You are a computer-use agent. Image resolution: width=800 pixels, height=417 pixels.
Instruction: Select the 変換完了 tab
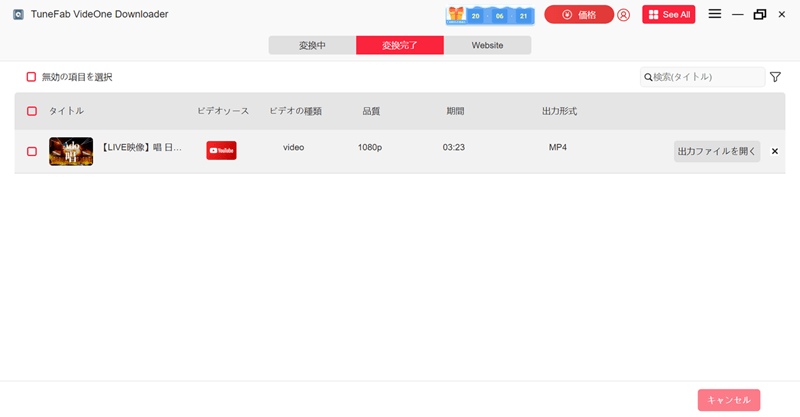point(400,45)
